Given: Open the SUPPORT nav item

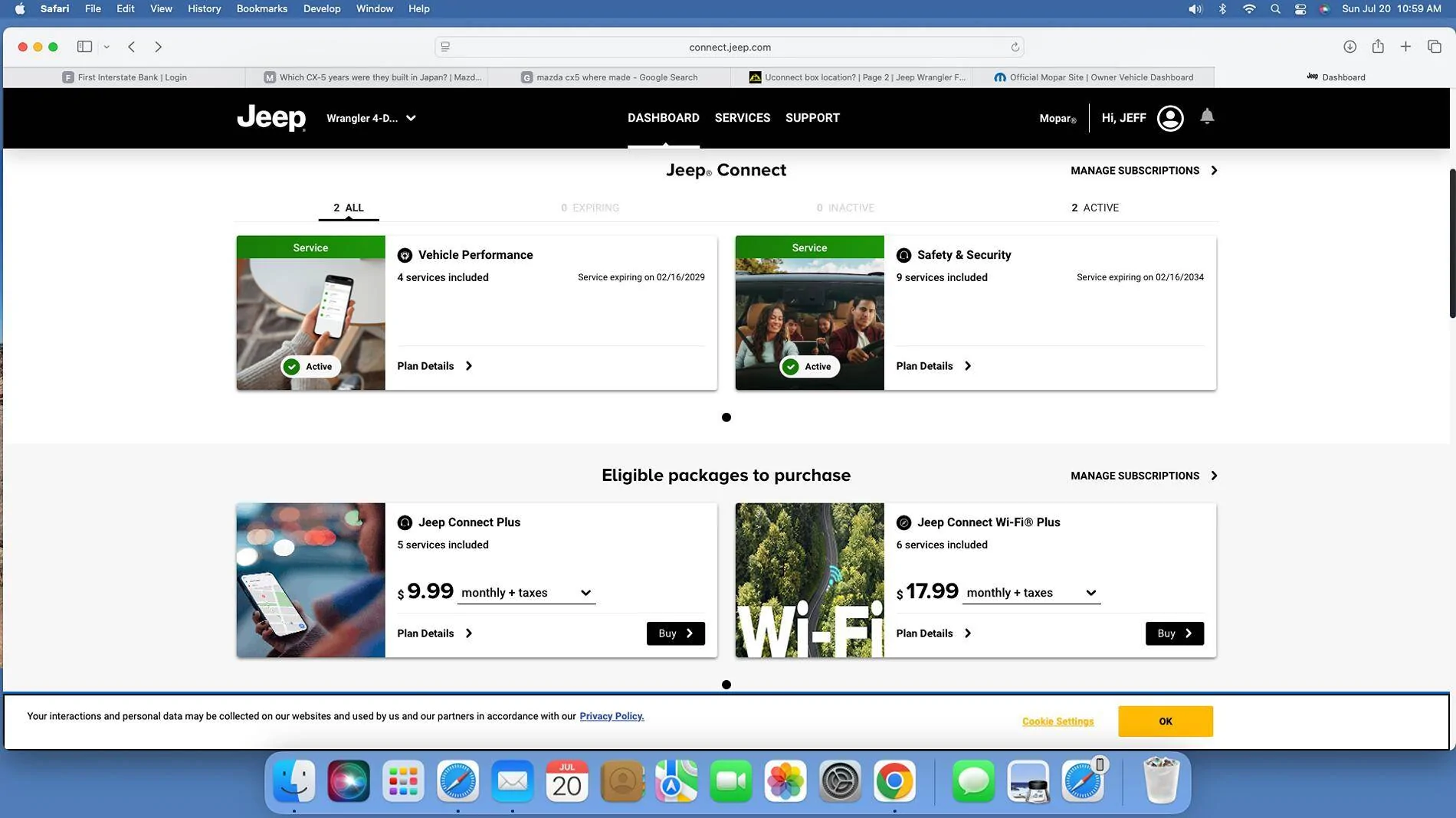Looking at the screenshot, I should 812,118.
